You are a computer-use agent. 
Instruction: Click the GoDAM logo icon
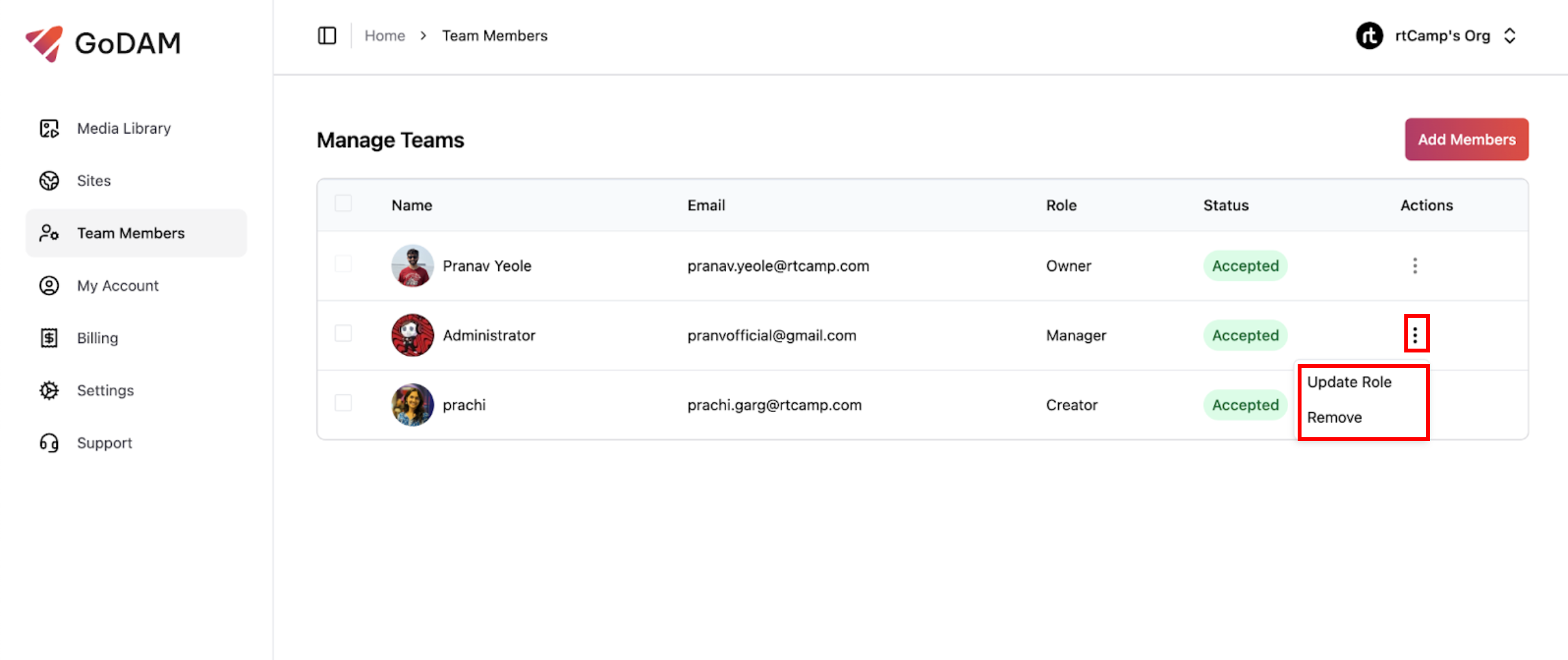click(x=44, y=43)
